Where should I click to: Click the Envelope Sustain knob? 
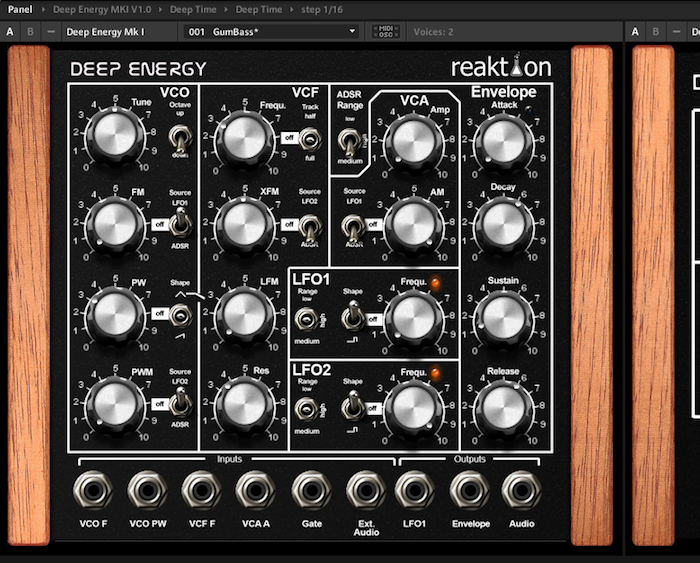(x=504, y=318)
